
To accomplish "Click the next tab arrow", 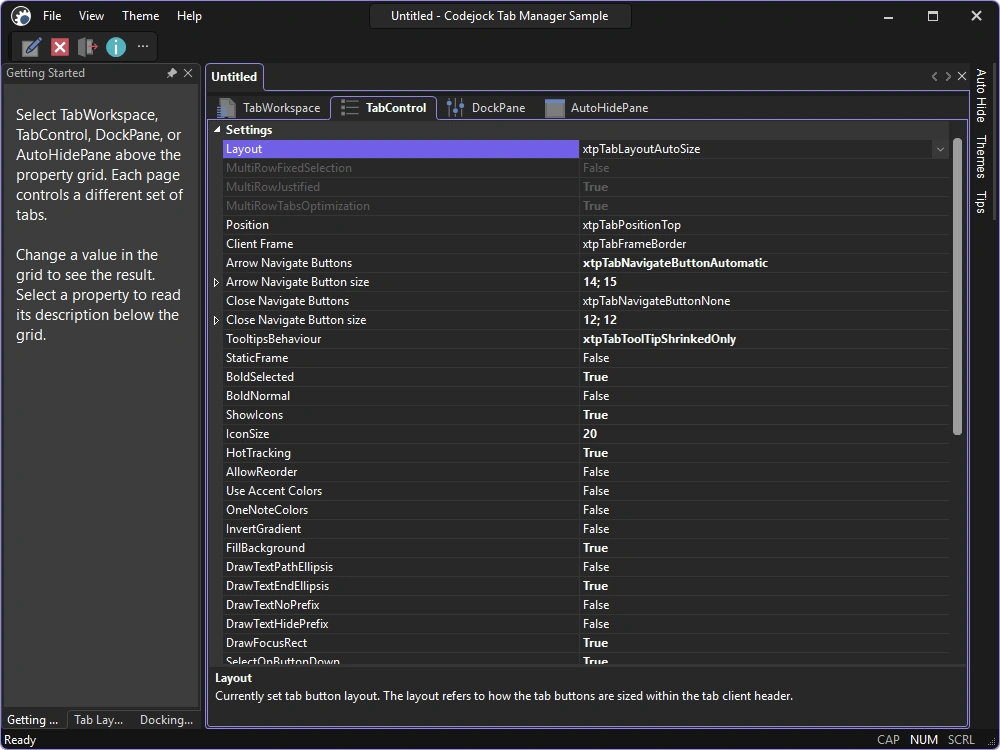I will 948,77.
